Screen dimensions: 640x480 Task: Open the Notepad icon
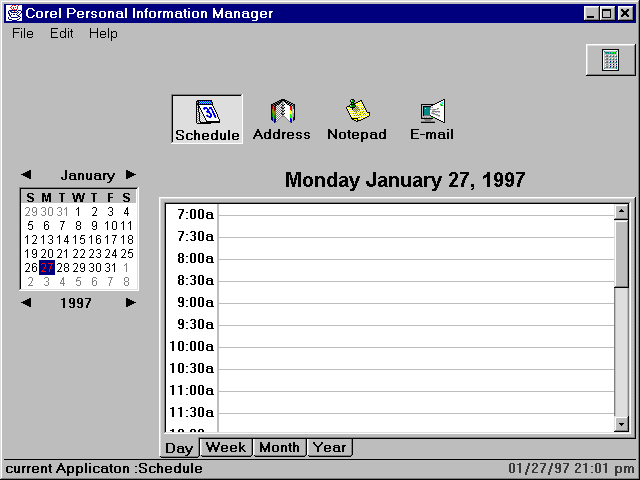click(357, 119)
